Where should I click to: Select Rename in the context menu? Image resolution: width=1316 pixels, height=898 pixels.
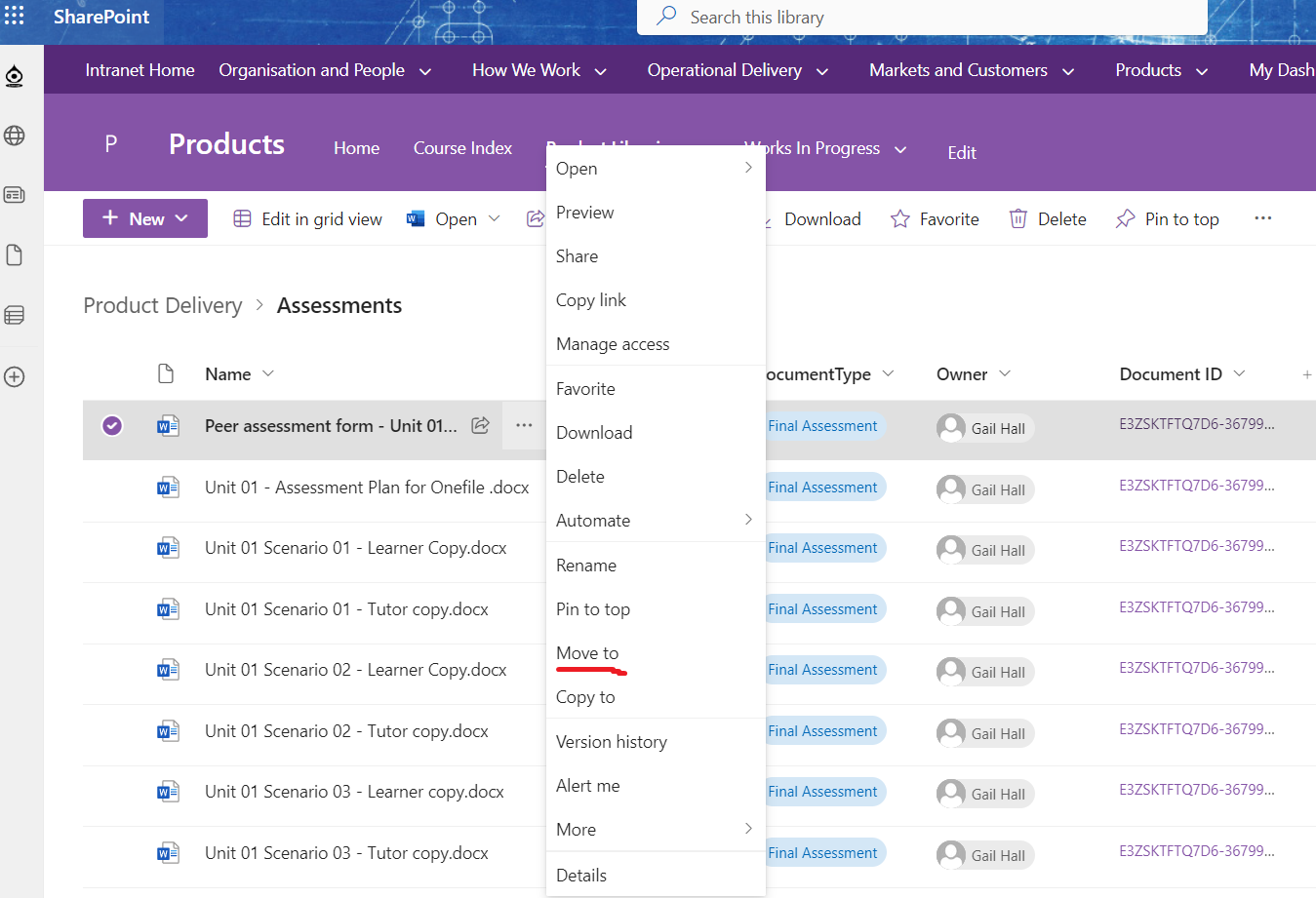pyautogui.click(x=586, y=566)
